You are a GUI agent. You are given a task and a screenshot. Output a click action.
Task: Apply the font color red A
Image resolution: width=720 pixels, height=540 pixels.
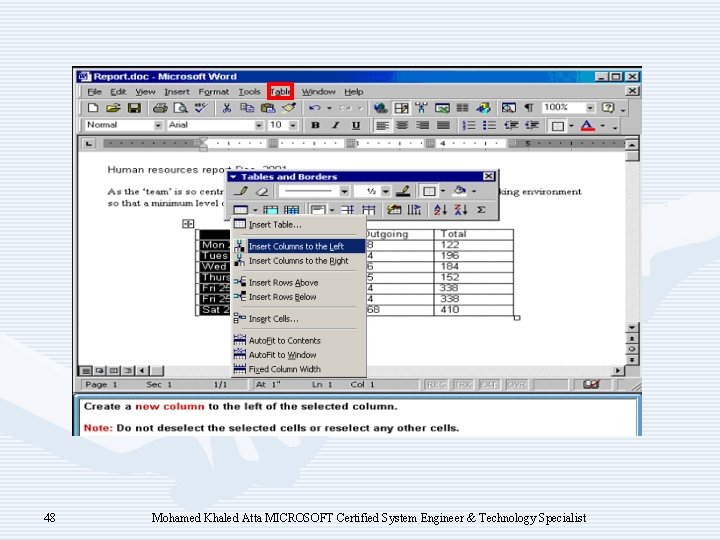click(x=588, y=125)
